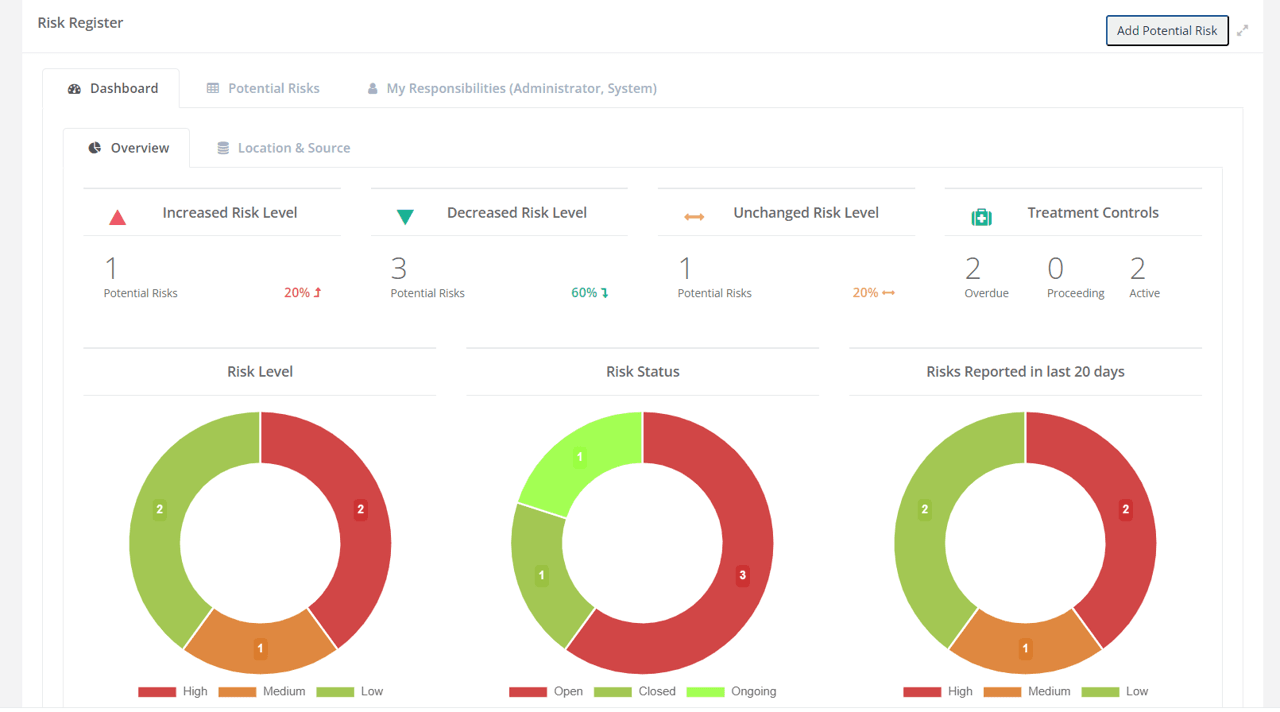Click the table icon beside Potential Risks
Screen dimensions: 1280x712
211,88
